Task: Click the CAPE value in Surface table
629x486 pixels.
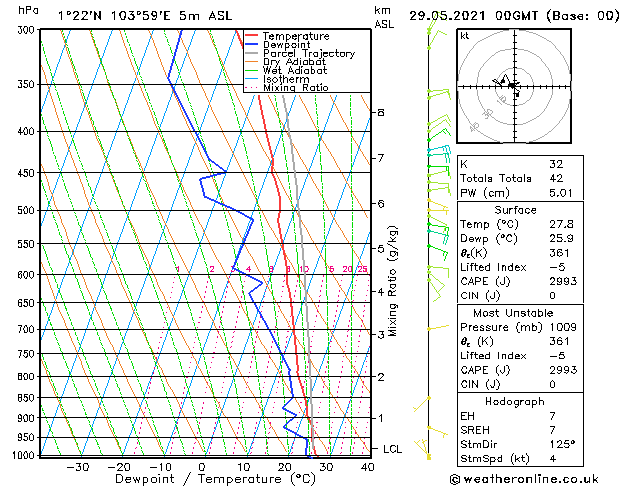Action: (563, 281)
